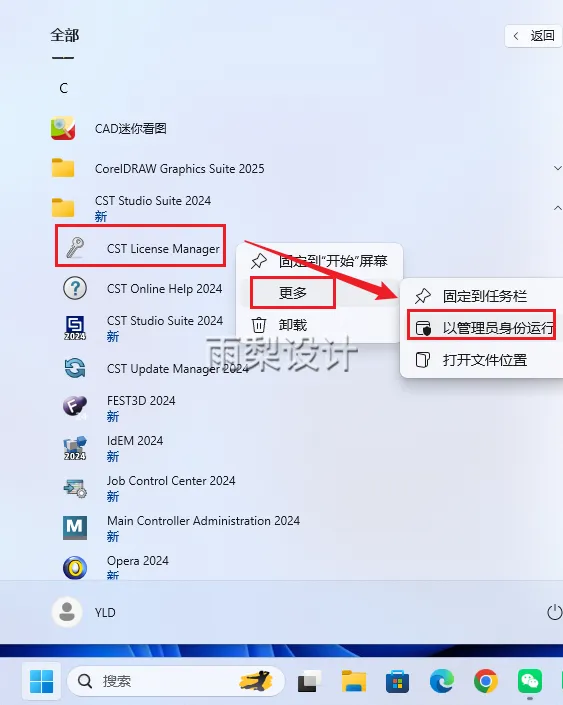Image resolution: width=563 pixels, height=705 pixels.
Task: Launch Opera 2024 icon
Action: (x=75, y=567)
